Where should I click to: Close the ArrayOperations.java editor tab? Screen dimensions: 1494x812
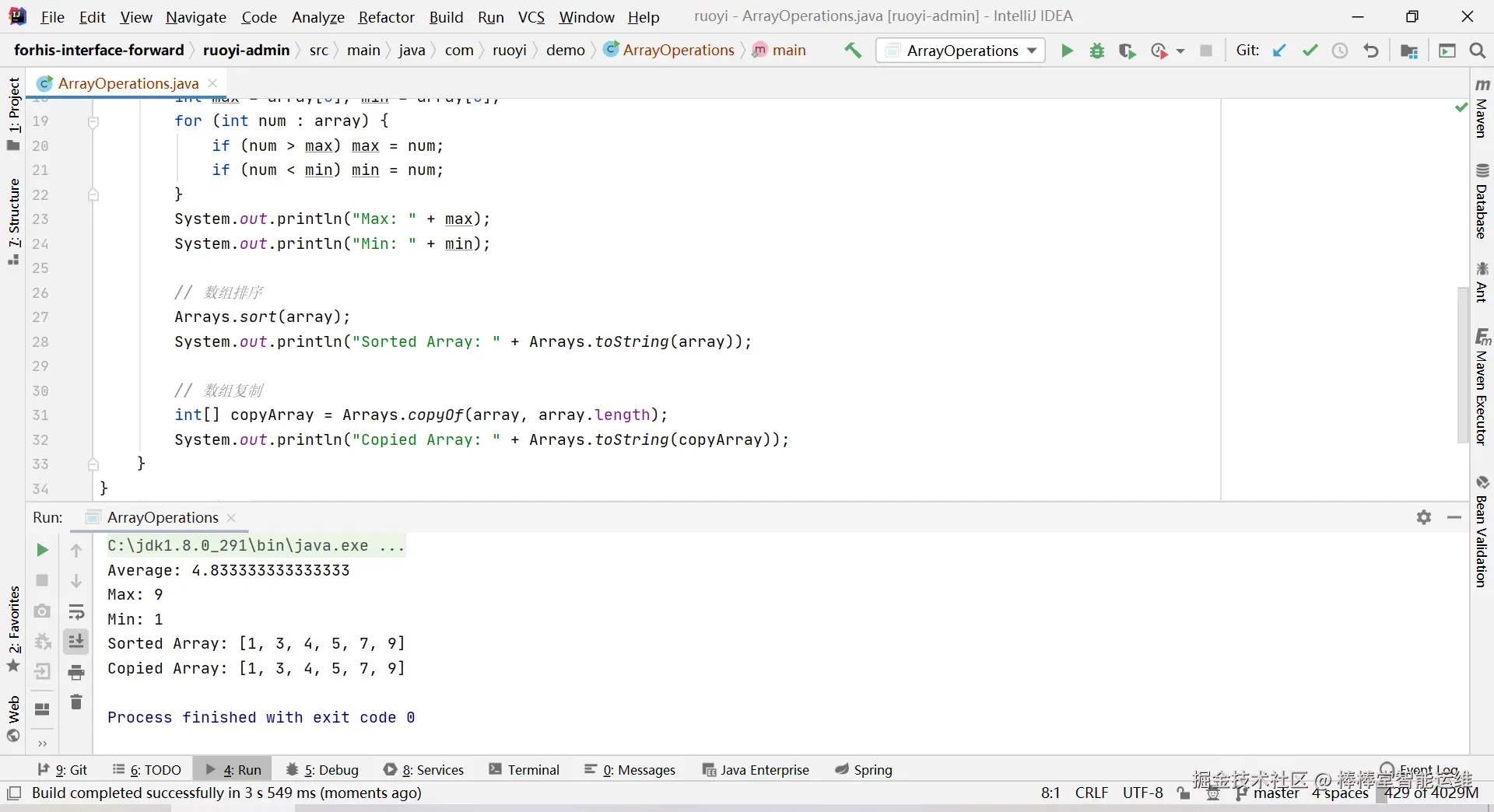(x=212, y=82)
